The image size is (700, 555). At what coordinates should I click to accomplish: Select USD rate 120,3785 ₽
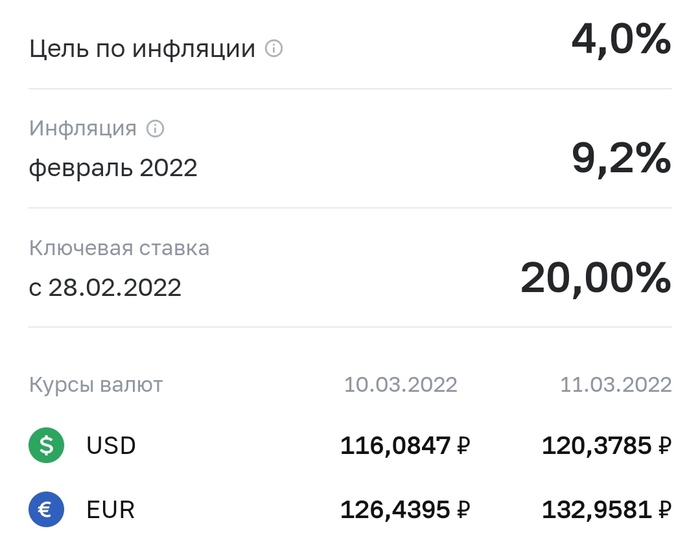(x=606, y=446)
